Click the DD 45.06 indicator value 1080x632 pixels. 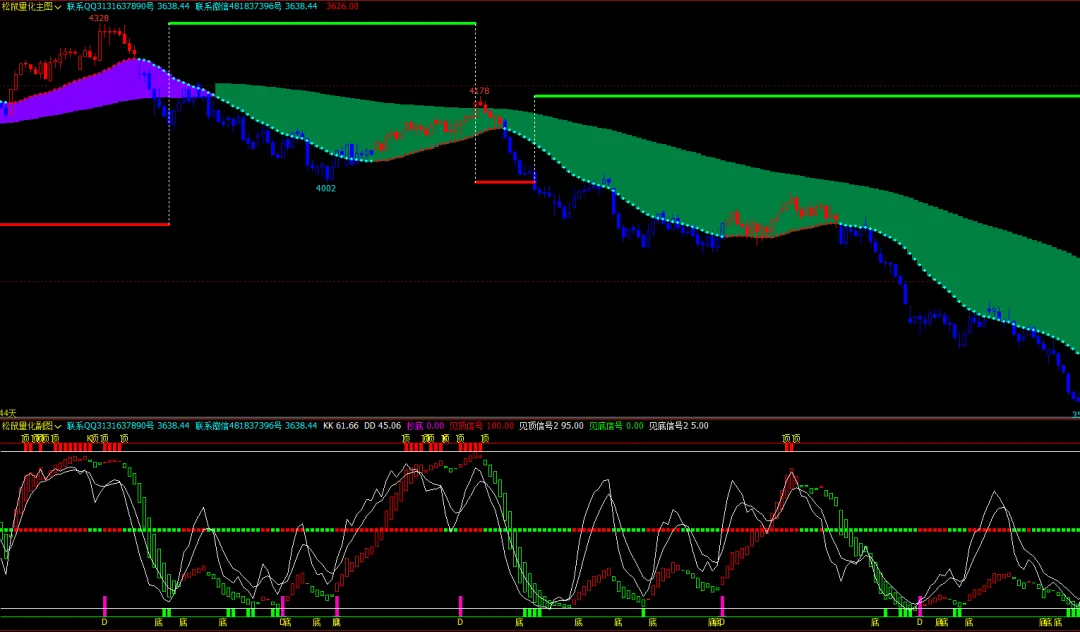pos(382,425)
